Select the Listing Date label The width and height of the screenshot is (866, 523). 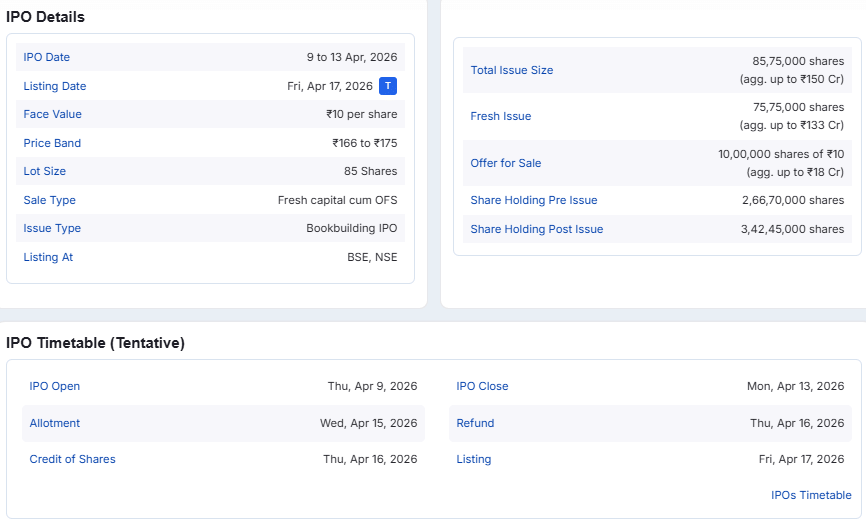pos(55,86)
